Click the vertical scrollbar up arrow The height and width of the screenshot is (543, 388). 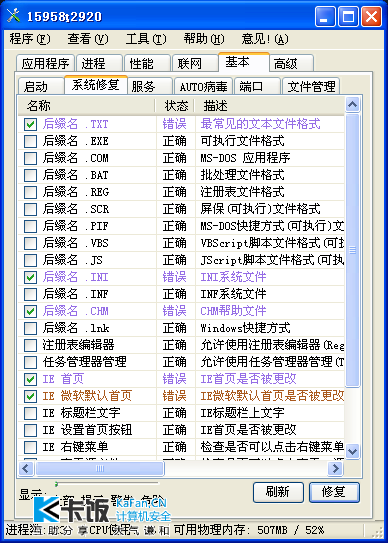[x=353, y=104]
